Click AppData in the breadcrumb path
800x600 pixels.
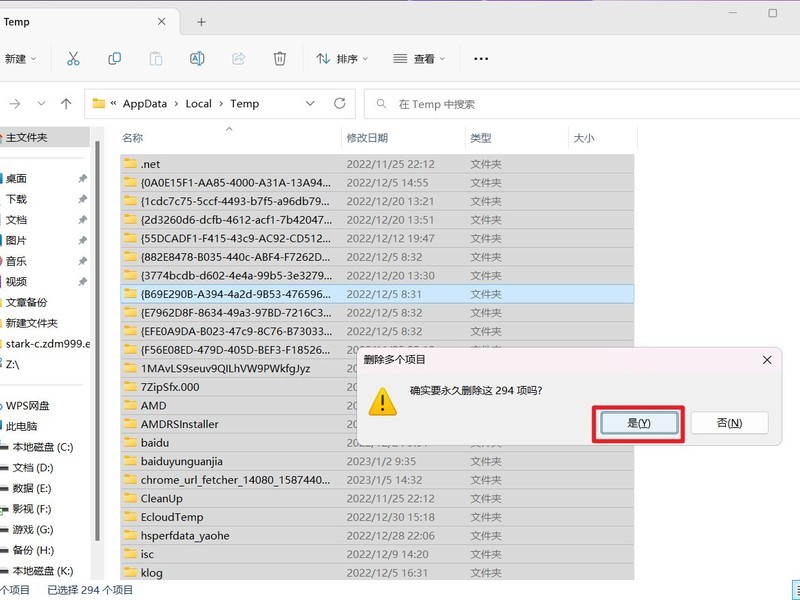pos(145,104)
